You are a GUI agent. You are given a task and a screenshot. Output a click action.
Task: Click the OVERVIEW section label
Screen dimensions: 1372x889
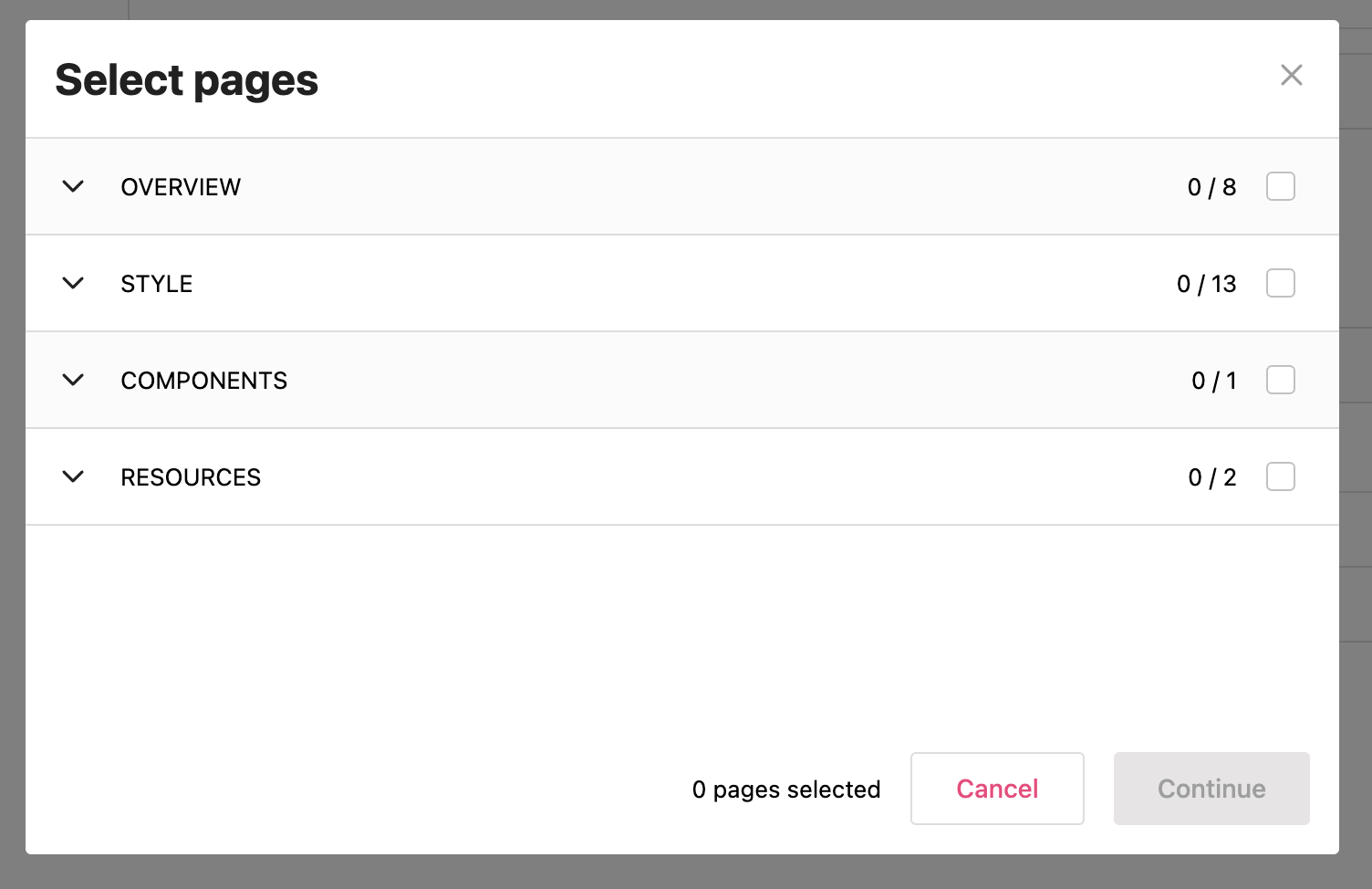181,187
